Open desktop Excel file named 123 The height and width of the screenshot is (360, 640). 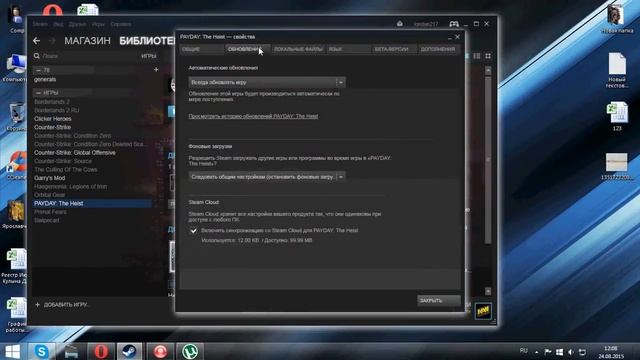[617, 116]
